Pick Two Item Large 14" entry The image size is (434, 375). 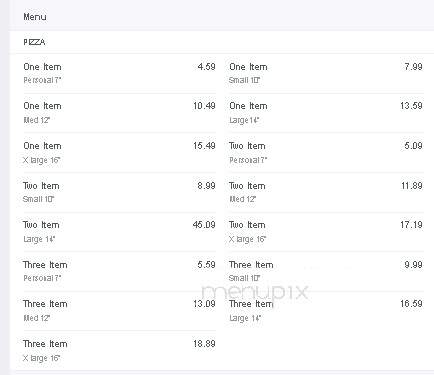coord(119,232)
